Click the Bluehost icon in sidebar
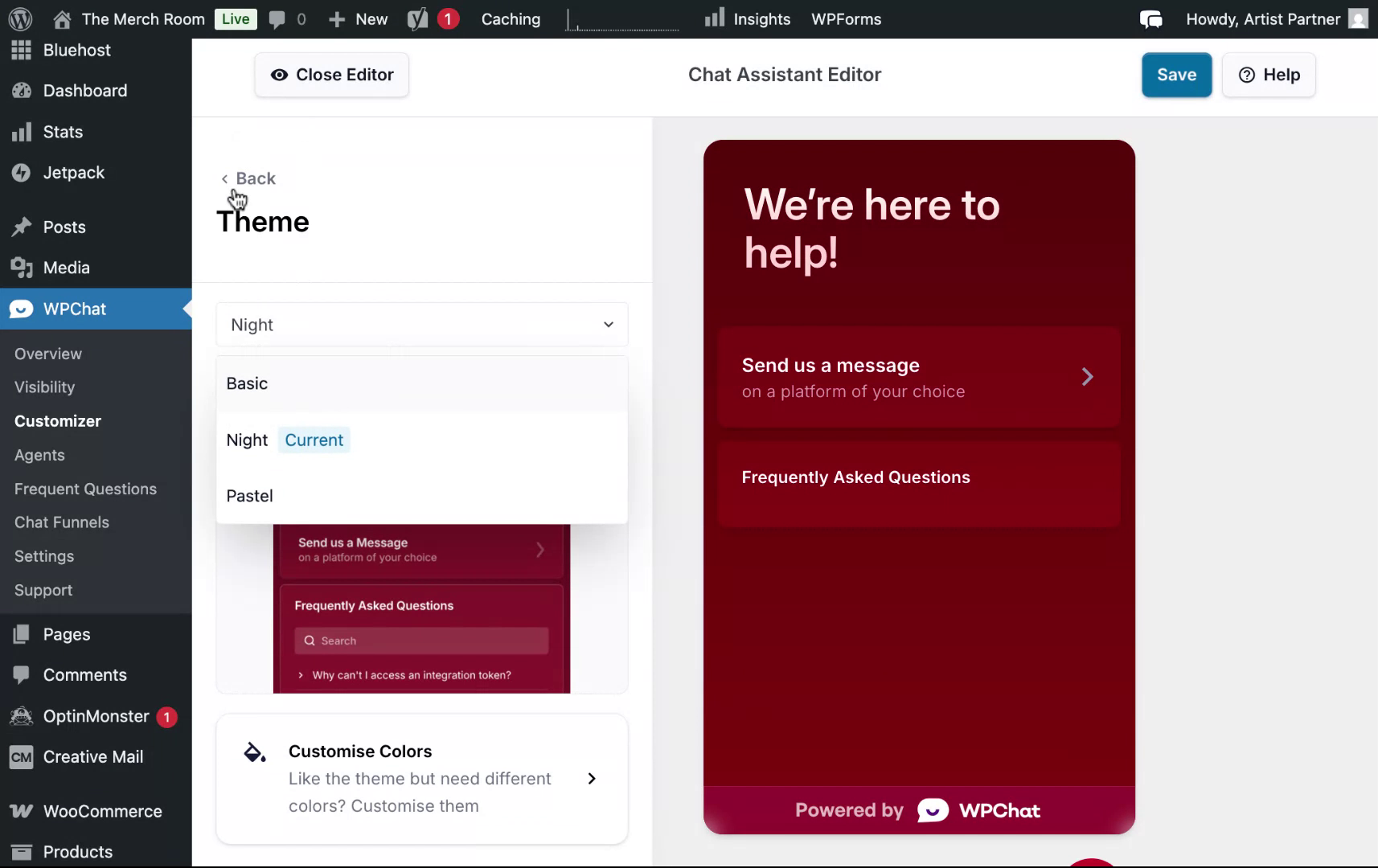 coord(21,50)
